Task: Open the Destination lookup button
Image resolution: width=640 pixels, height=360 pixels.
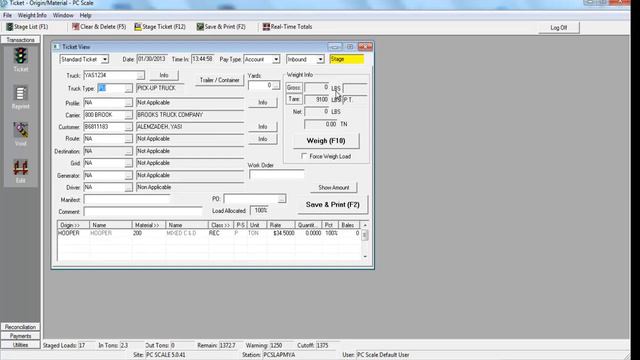Action: tap(128, 151)
